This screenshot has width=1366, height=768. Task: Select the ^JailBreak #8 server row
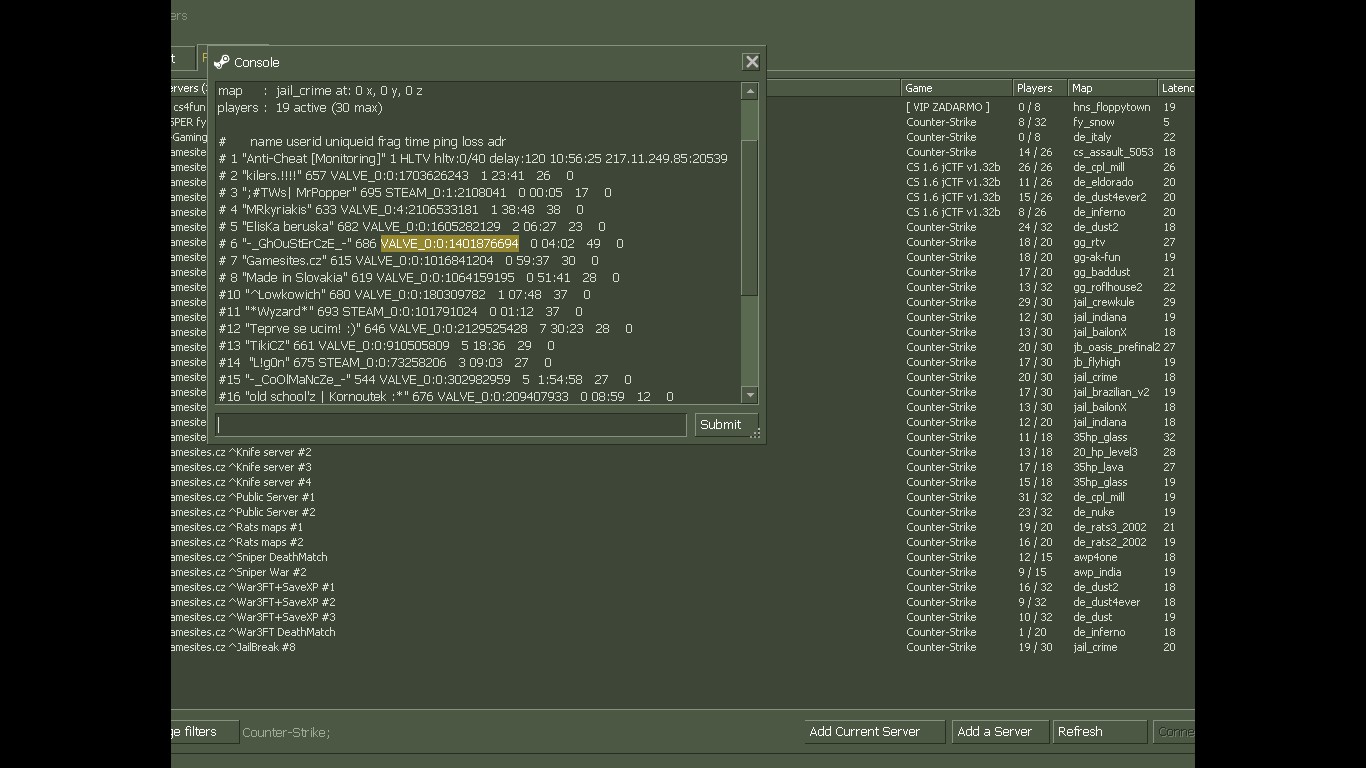[x=682, y=647]
